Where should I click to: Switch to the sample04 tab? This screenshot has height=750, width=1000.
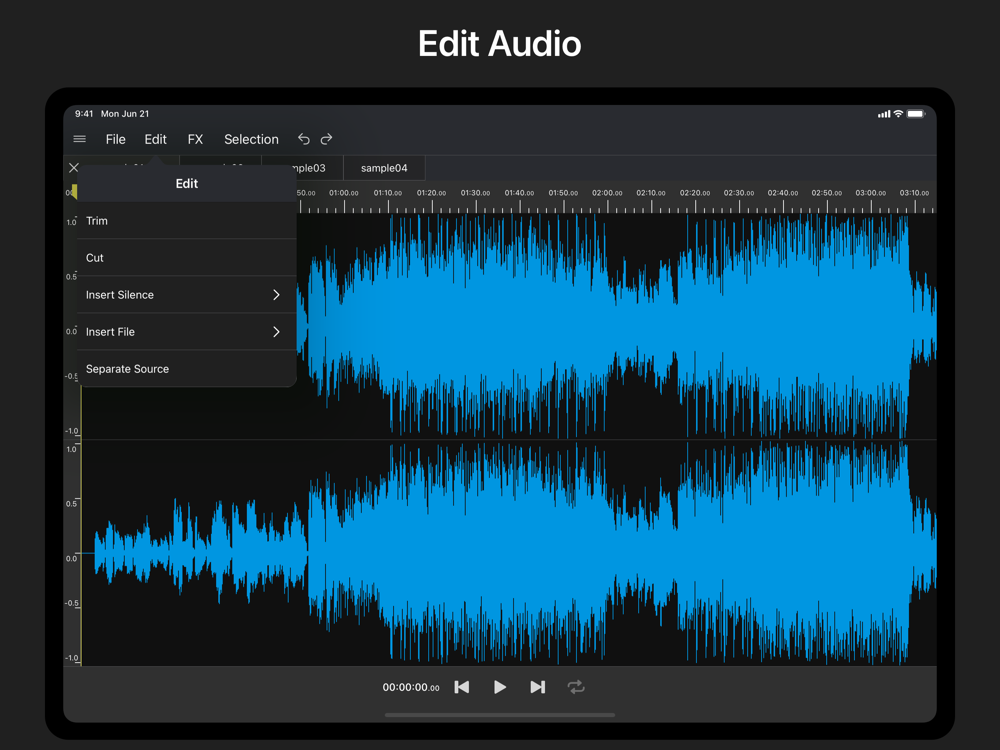[x=384, y=168]
